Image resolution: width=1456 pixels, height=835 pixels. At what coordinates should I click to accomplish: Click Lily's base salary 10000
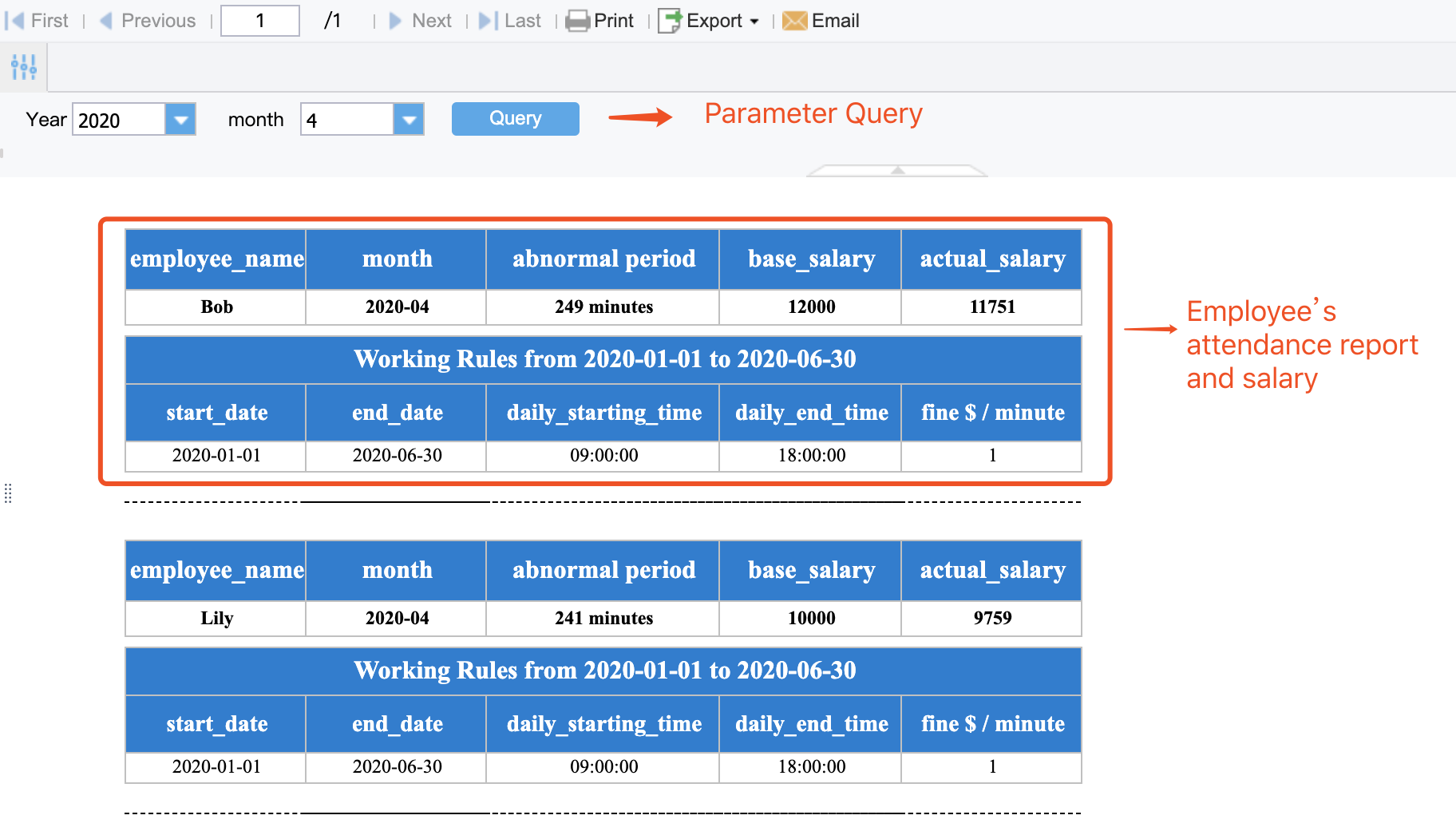(811, 618)
